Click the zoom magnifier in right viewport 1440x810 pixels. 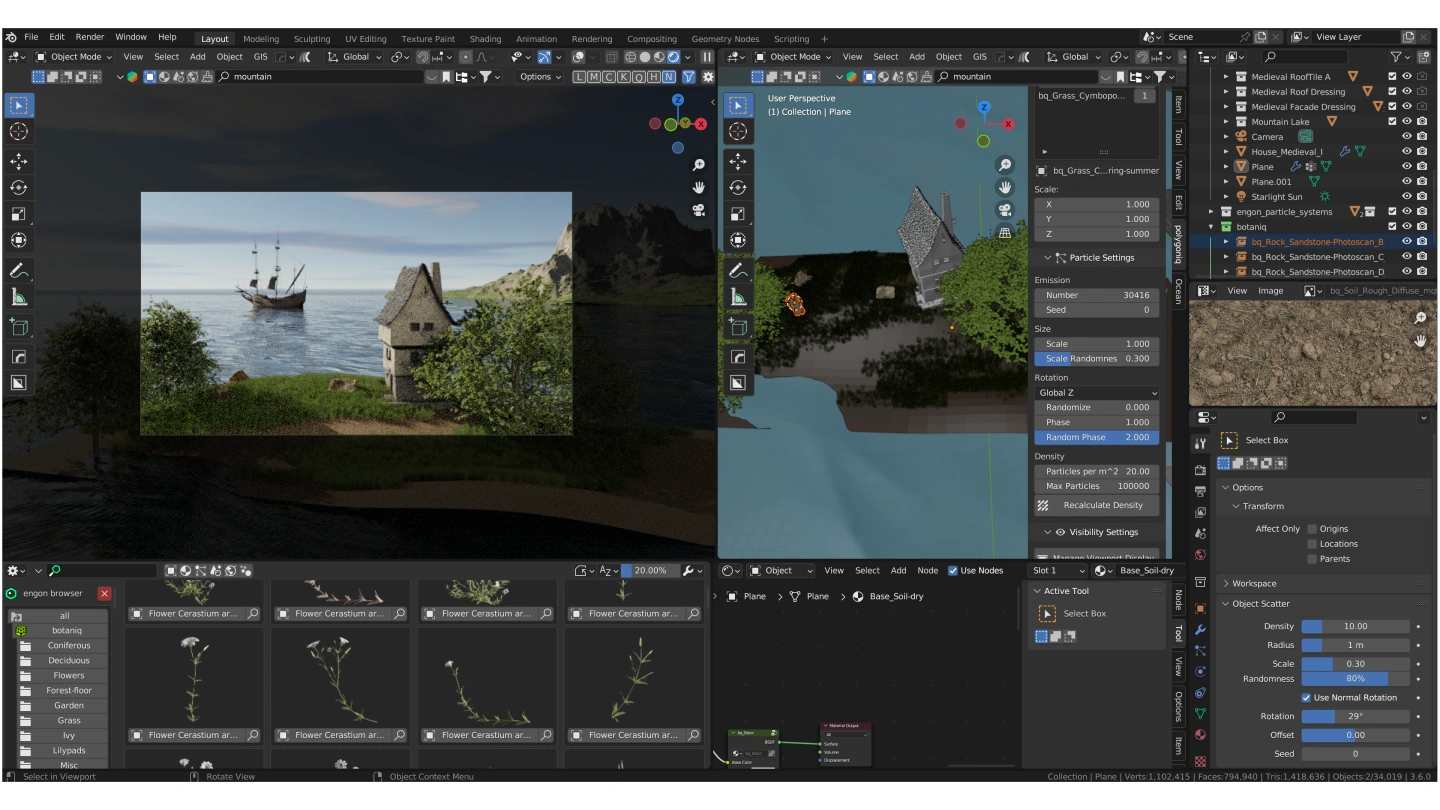point(1005,165)
